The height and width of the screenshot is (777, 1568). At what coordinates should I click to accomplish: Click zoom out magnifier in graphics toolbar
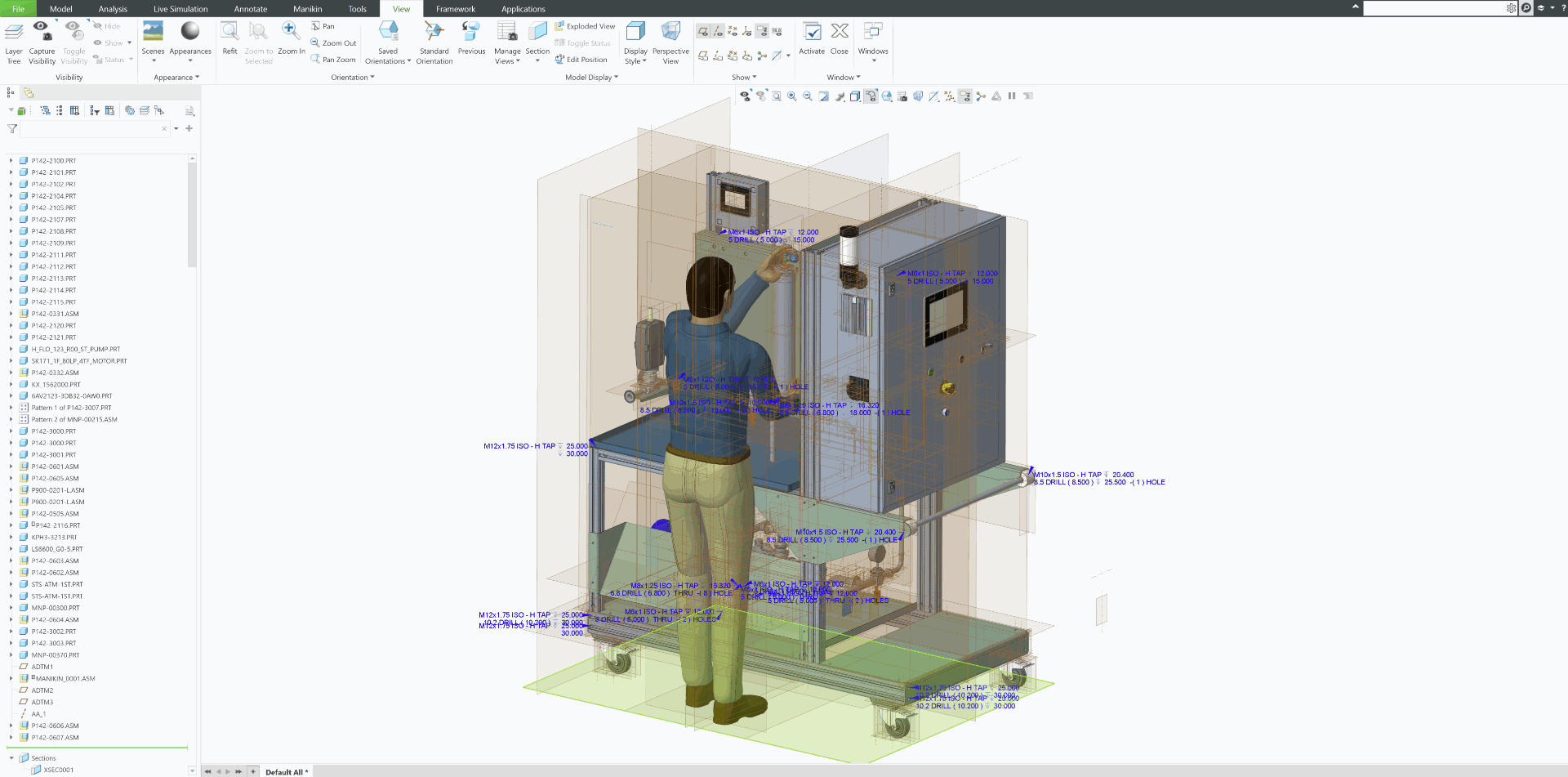pos(808,96)
